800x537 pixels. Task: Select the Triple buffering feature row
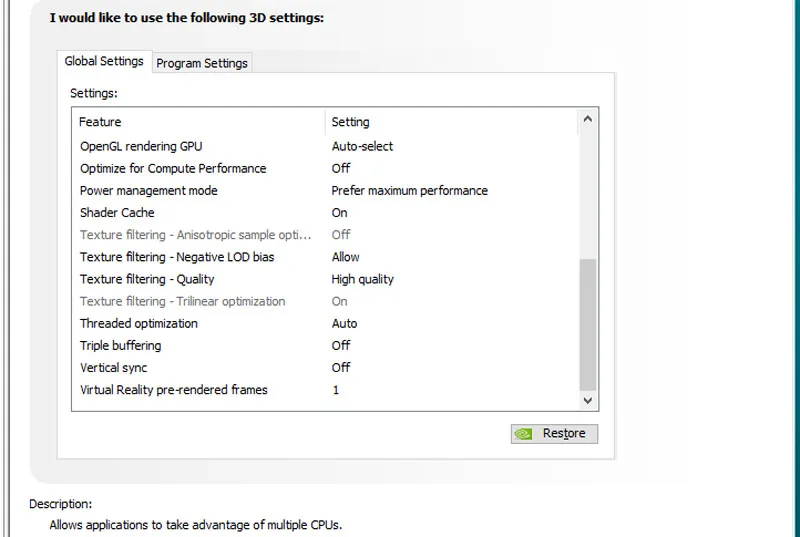click(x=326, y=346)
